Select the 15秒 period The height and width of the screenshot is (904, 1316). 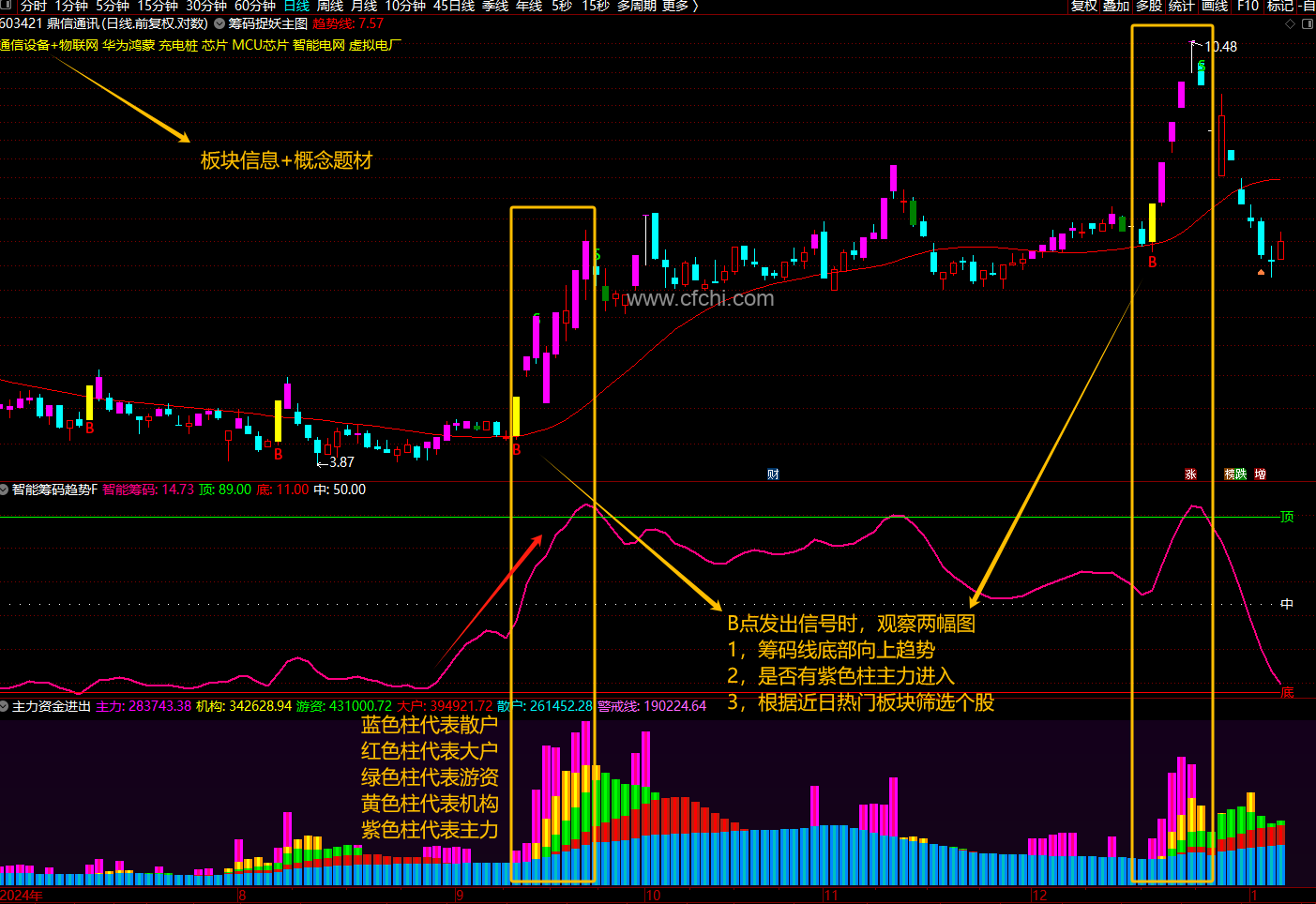pos(596,6)
